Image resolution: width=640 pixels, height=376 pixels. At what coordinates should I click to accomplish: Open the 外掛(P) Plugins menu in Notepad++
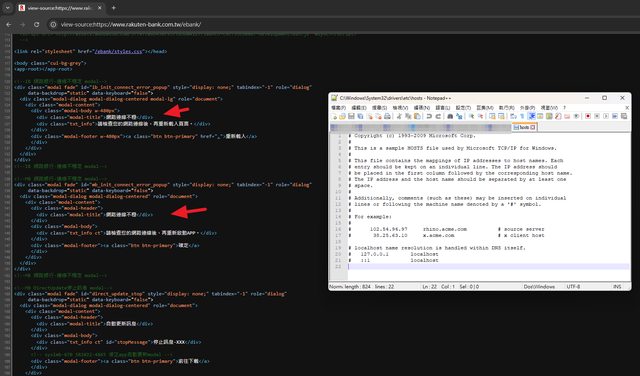(x=527, y=108)
